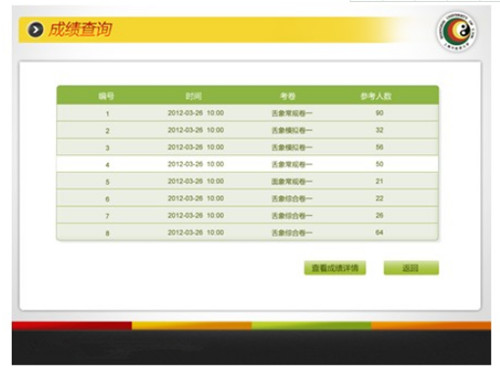Click the university yin-yang logo emblem
The width and height of the screenshot is (500, 378).
coord(457,31)
